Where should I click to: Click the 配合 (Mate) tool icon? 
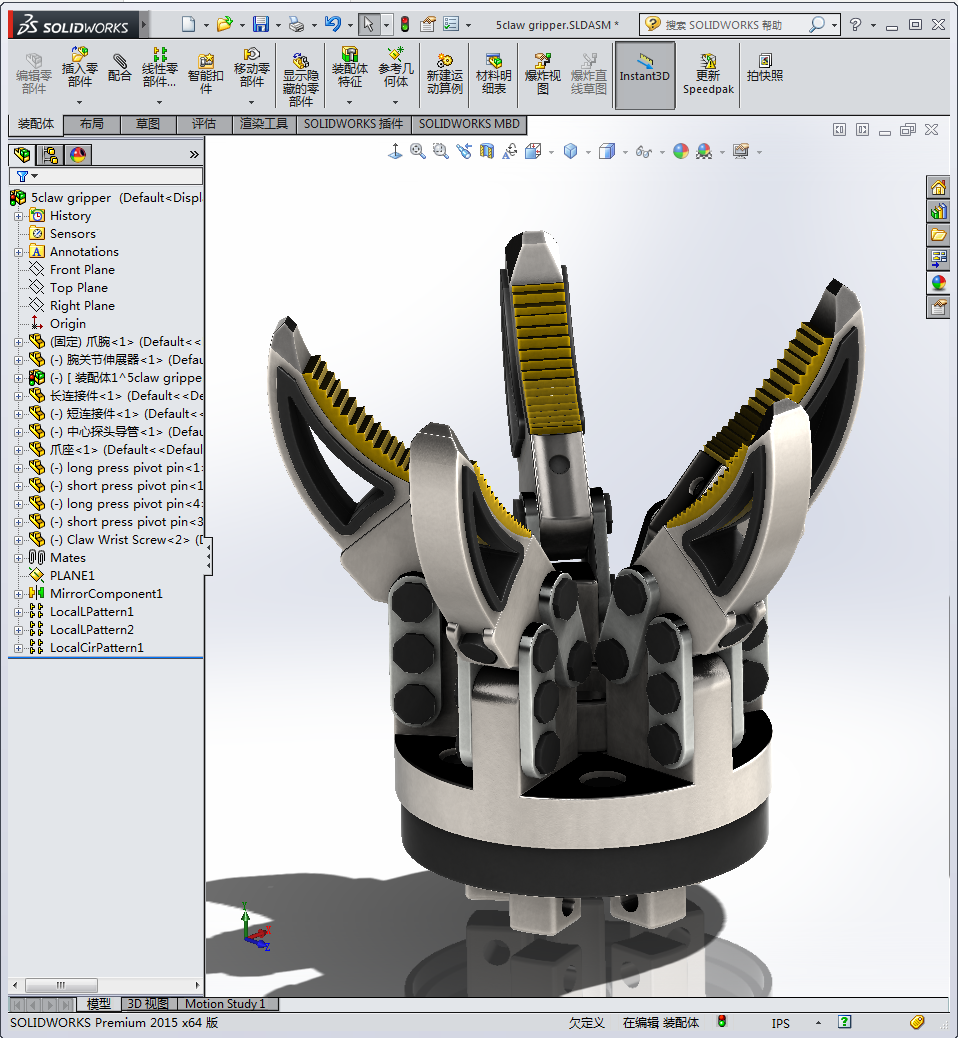[x=120, y=68]
